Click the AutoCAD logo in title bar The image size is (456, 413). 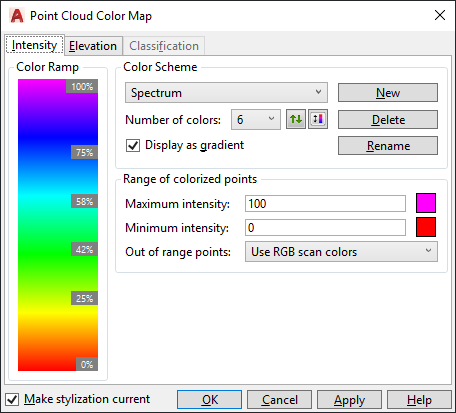[x=17, y=16]
